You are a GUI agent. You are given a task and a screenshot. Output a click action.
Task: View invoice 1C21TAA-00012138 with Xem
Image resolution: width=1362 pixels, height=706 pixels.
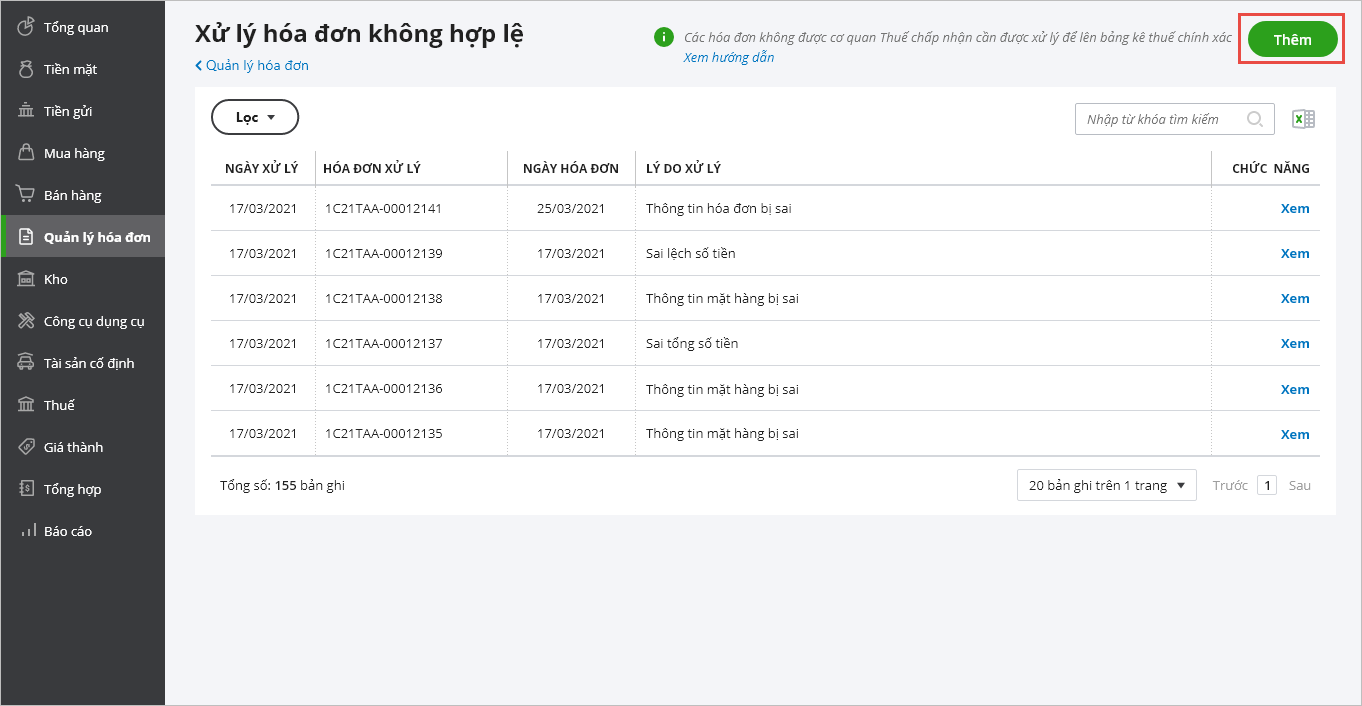(x=1295, y=298)
